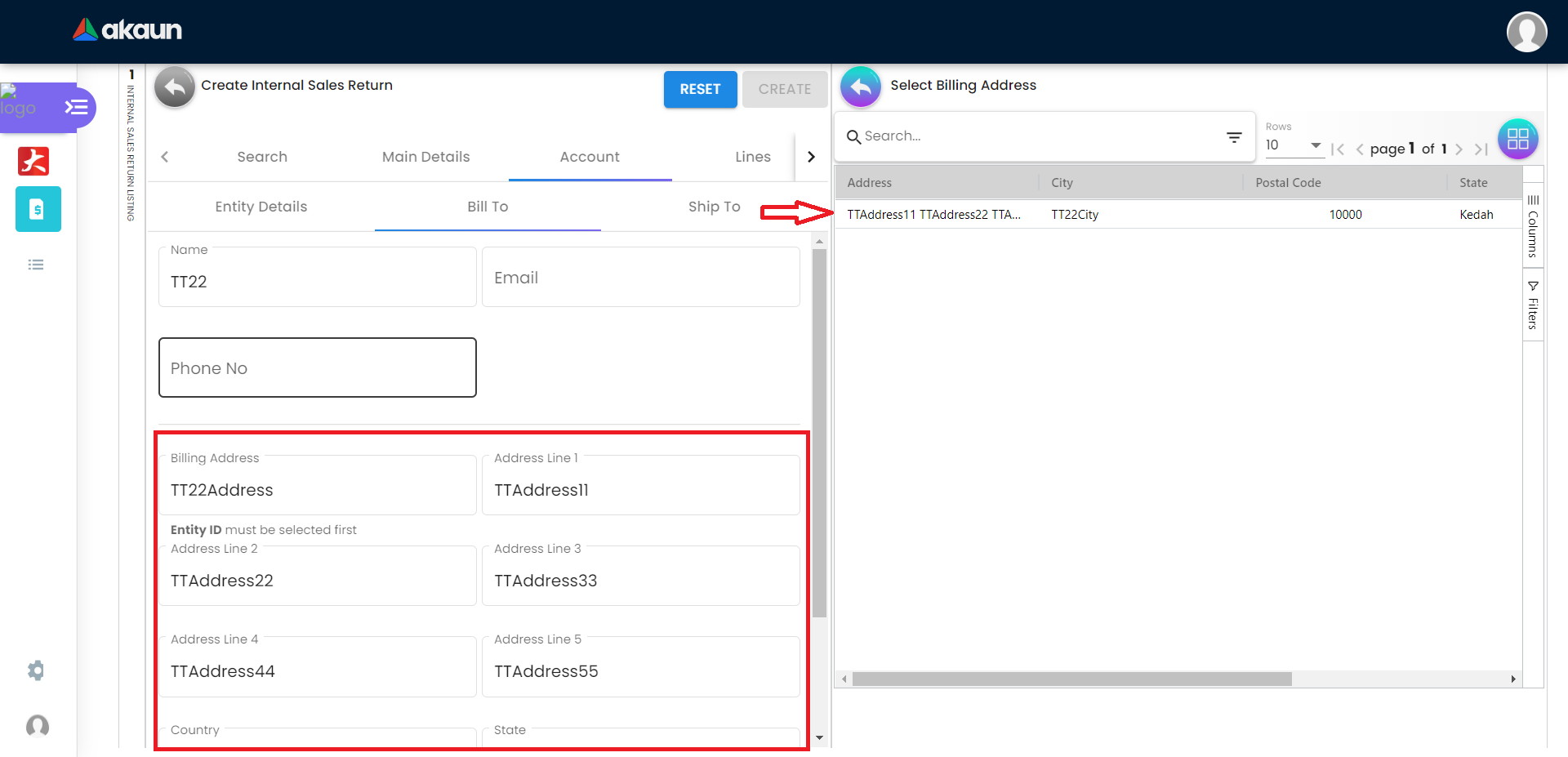The height and width of the screenshot is (757, 1568).
Task: Click the back arrow beside Create Internal Sales Return
Action: pos(174,87)
